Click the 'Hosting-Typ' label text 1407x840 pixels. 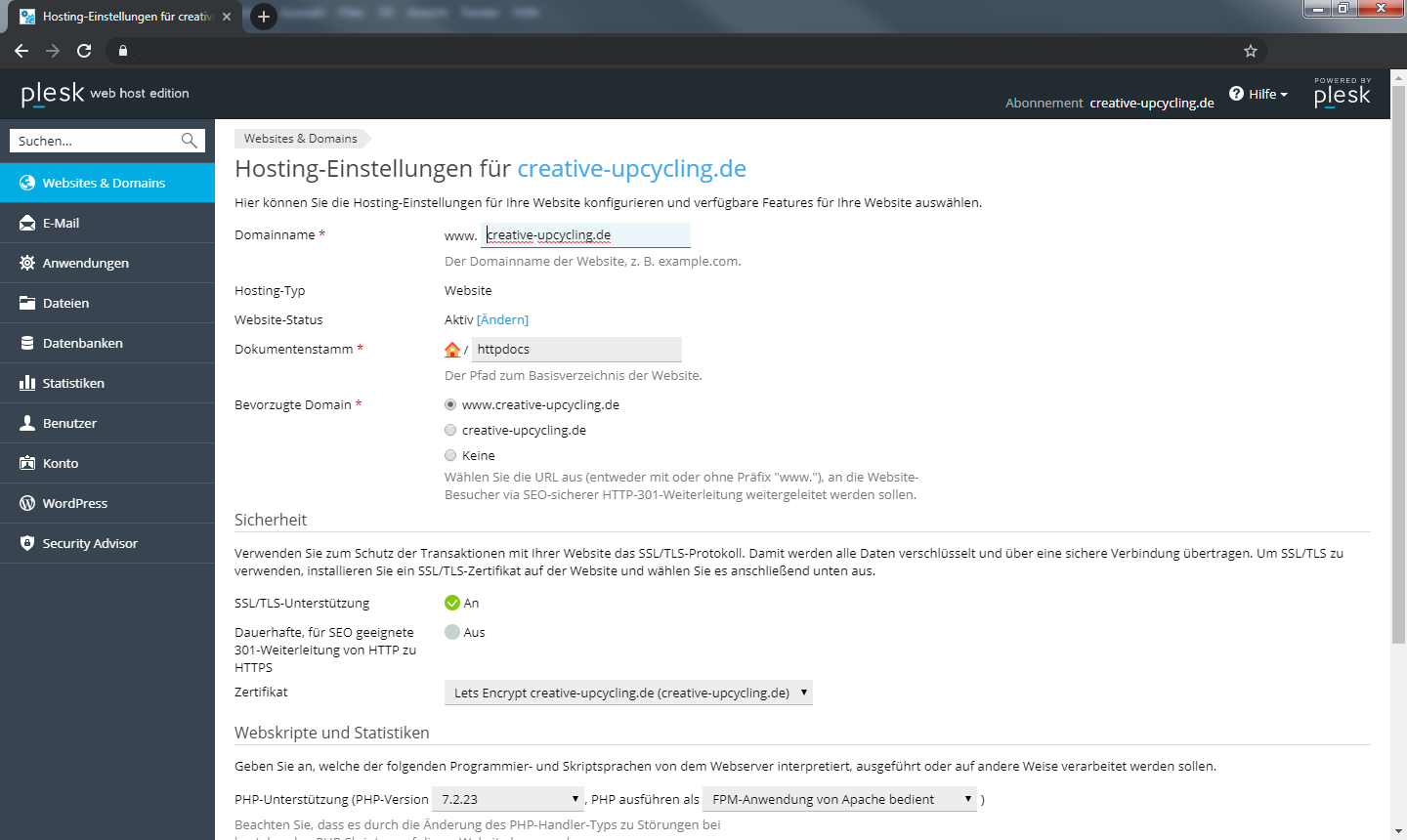pos(270,290)
